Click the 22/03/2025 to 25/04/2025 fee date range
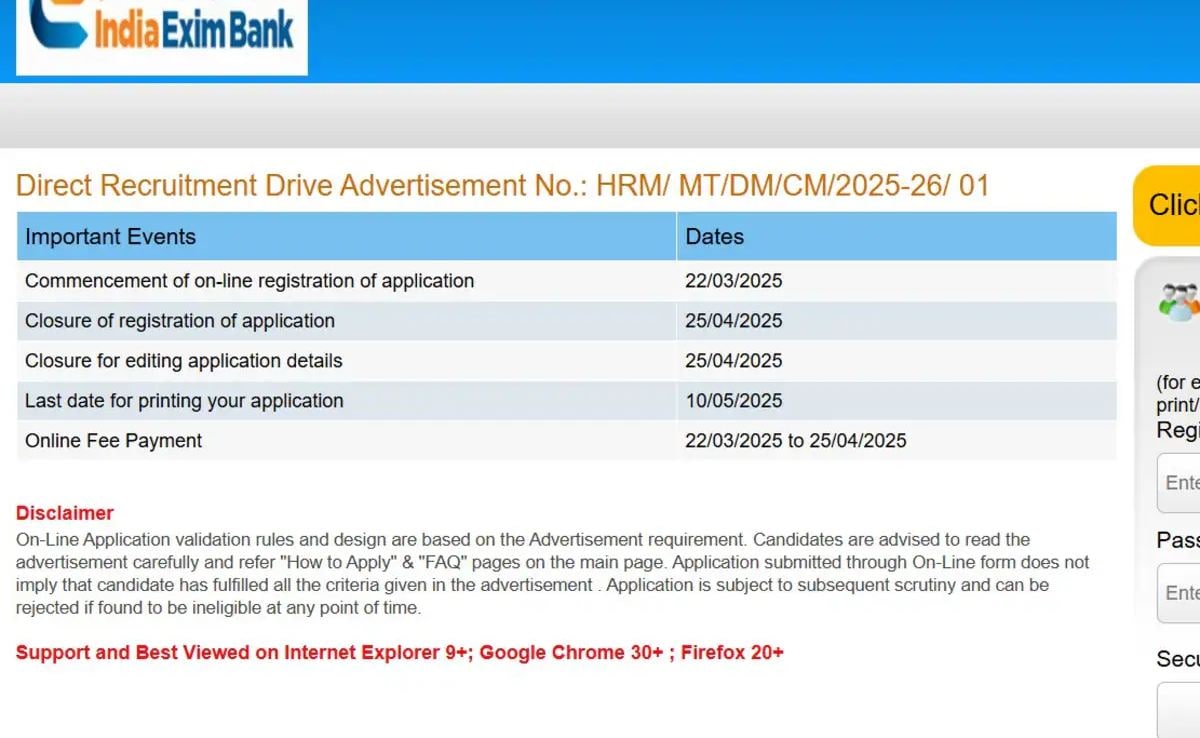Screen dimensions: 1200x738 coord(795,441)
